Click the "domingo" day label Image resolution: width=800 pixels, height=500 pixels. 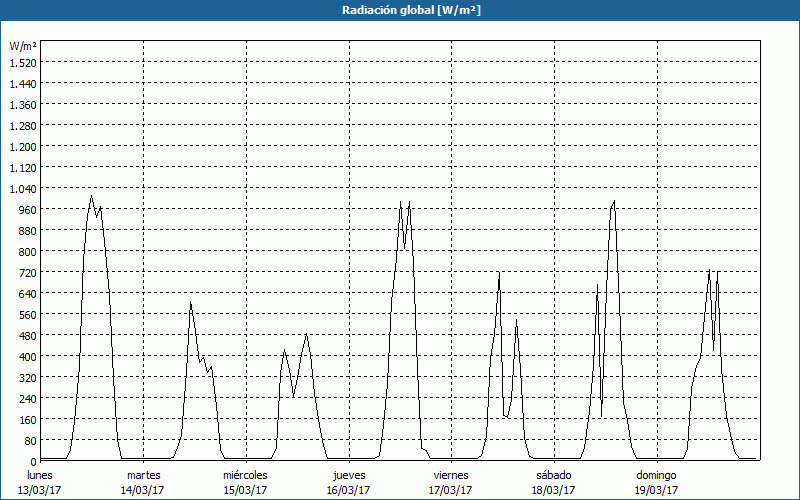tap(657, 475)
